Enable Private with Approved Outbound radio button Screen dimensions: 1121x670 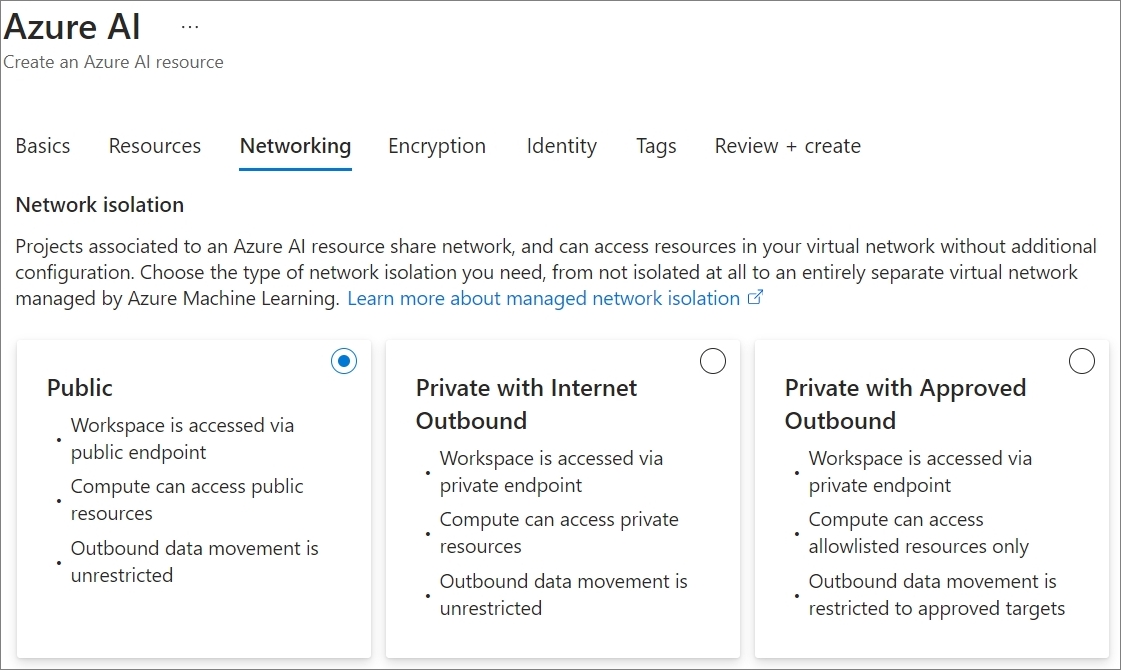point(1082,362)
